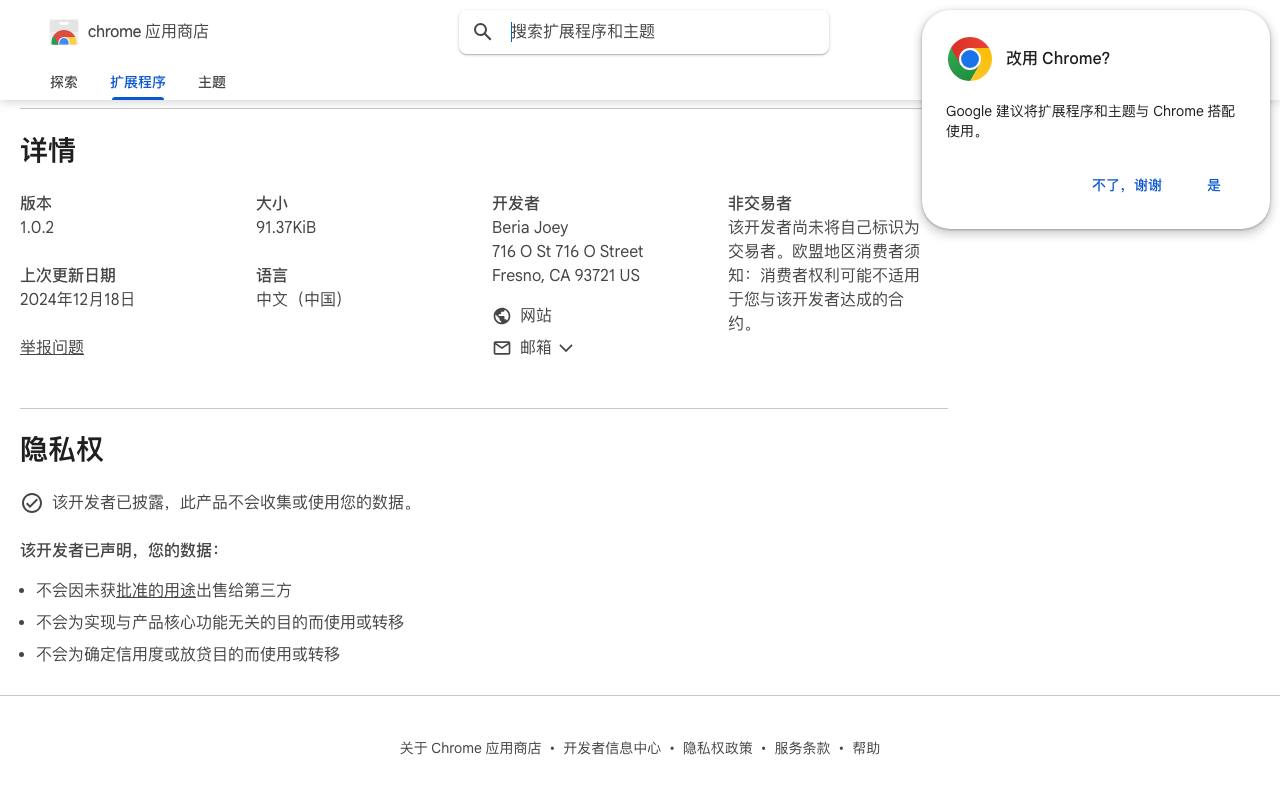Open the 探索 tab

(x=64, y=82)
